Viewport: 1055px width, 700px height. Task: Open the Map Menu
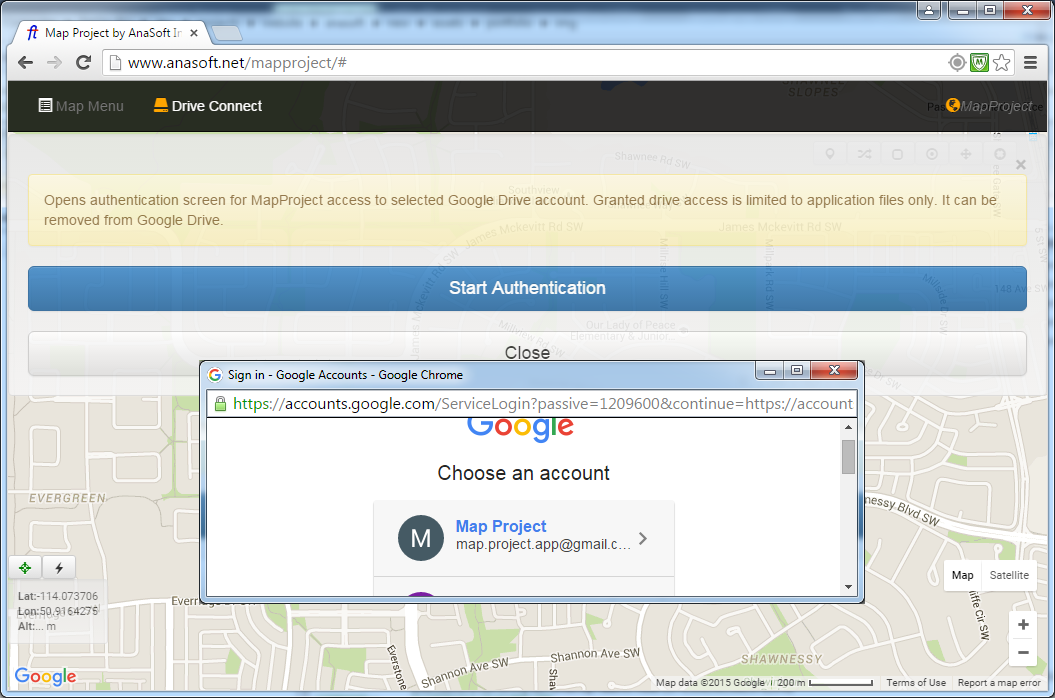point(81,106)
